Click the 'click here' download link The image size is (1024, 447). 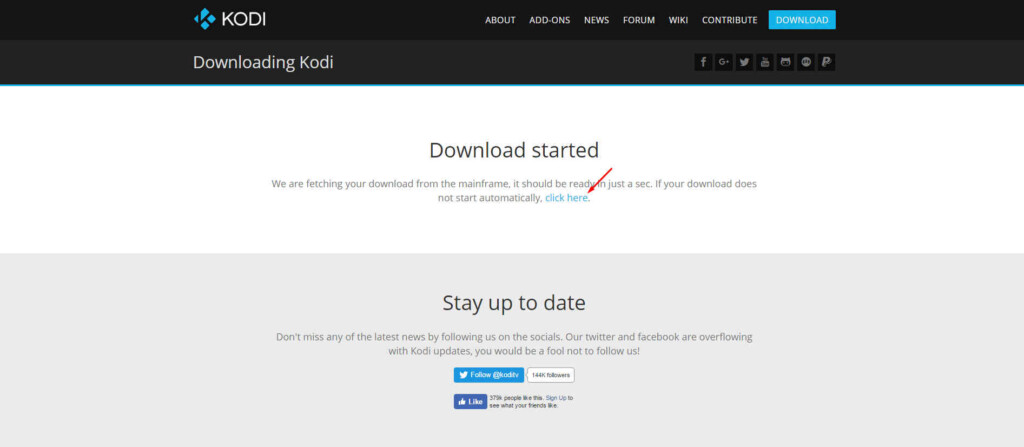[x=566, y=198]
